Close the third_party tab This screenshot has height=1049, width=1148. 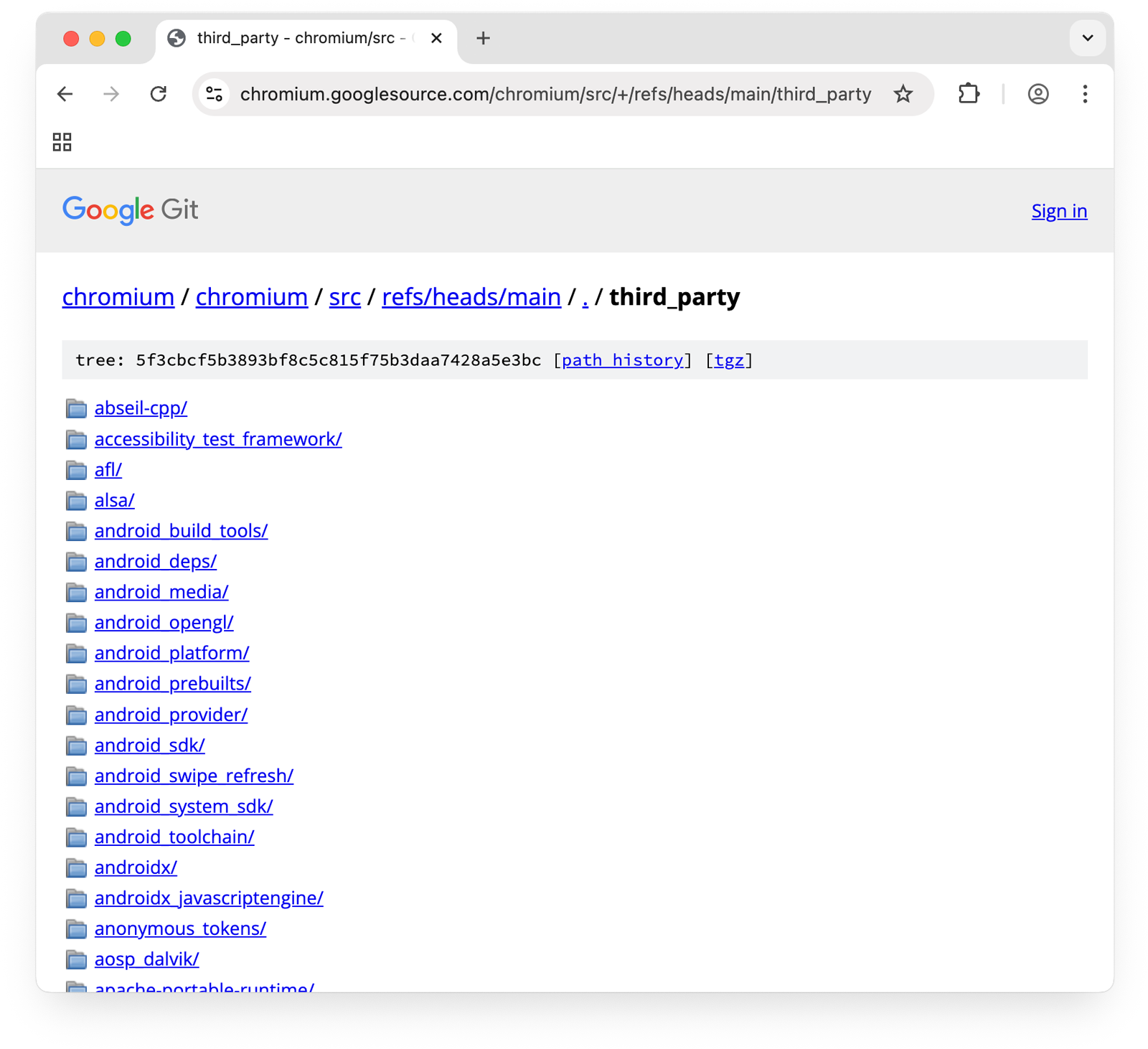(x=436, y=38)
